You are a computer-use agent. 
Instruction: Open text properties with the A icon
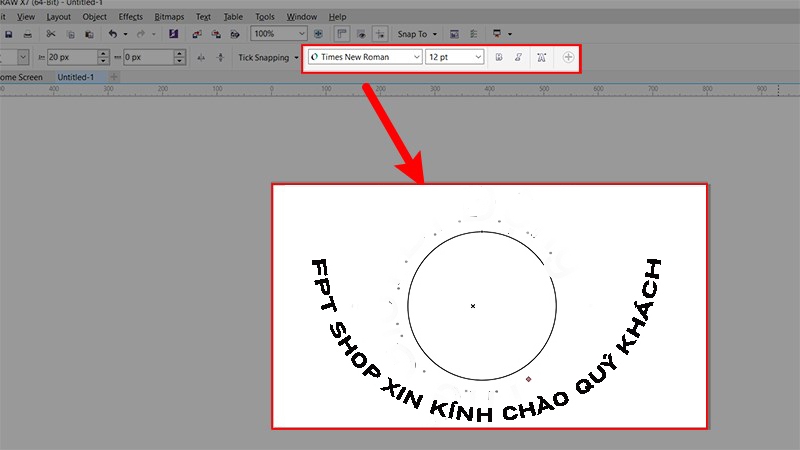[542, 57]
